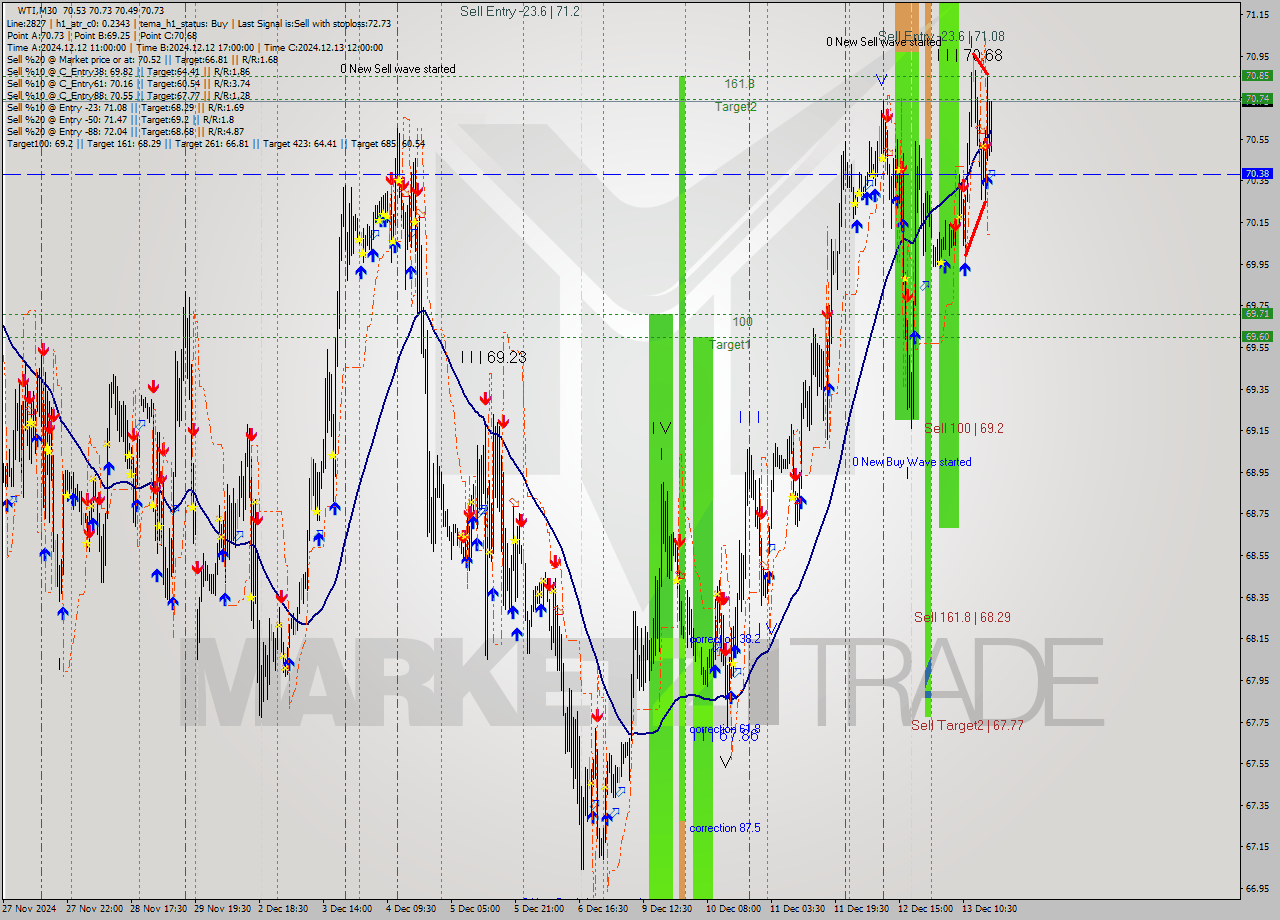Select the 69.95 price axis value
Viewport: 1280px width, 920px height.
click(x=1257, y=265)
